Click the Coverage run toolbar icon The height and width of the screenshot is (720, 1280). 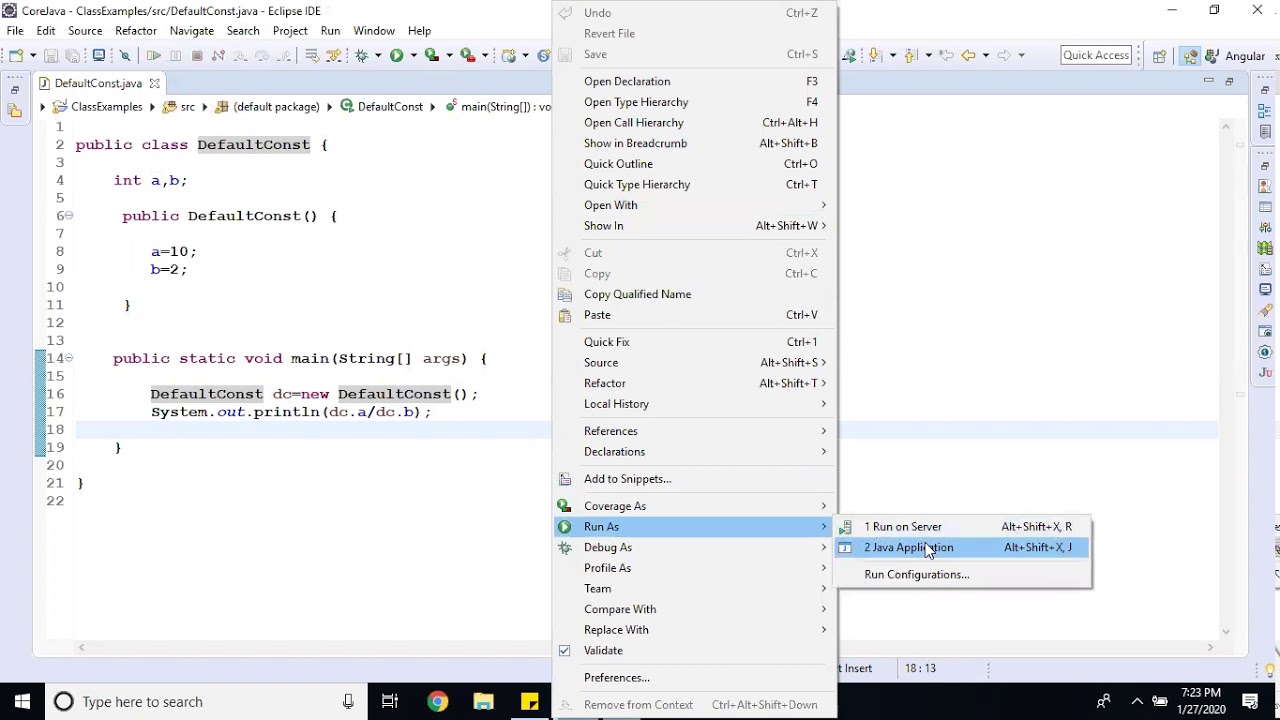click(x=432, y=55)
